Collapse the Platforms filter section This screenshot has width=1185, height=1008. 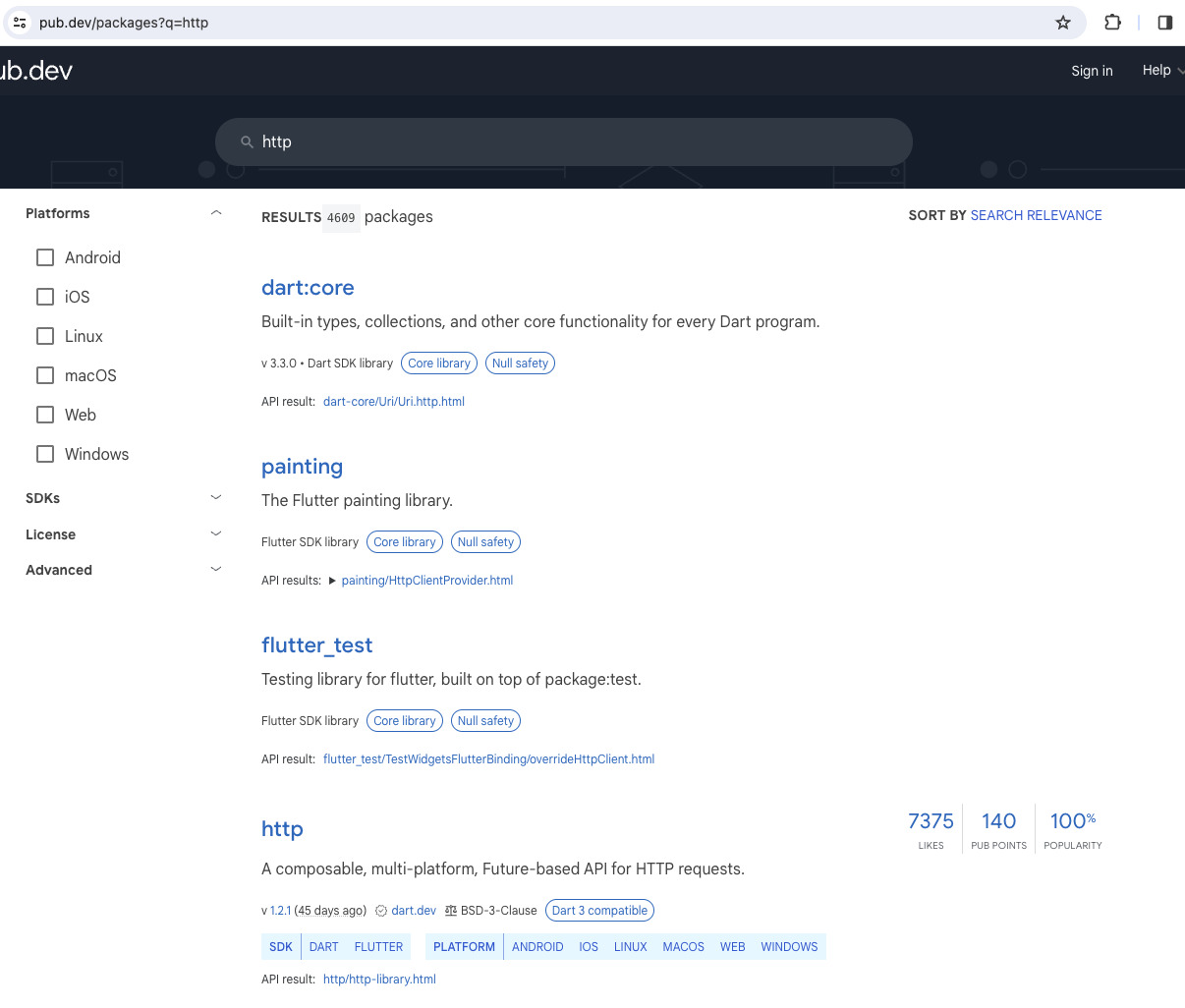pyautogui.click(x=216, y=213)
